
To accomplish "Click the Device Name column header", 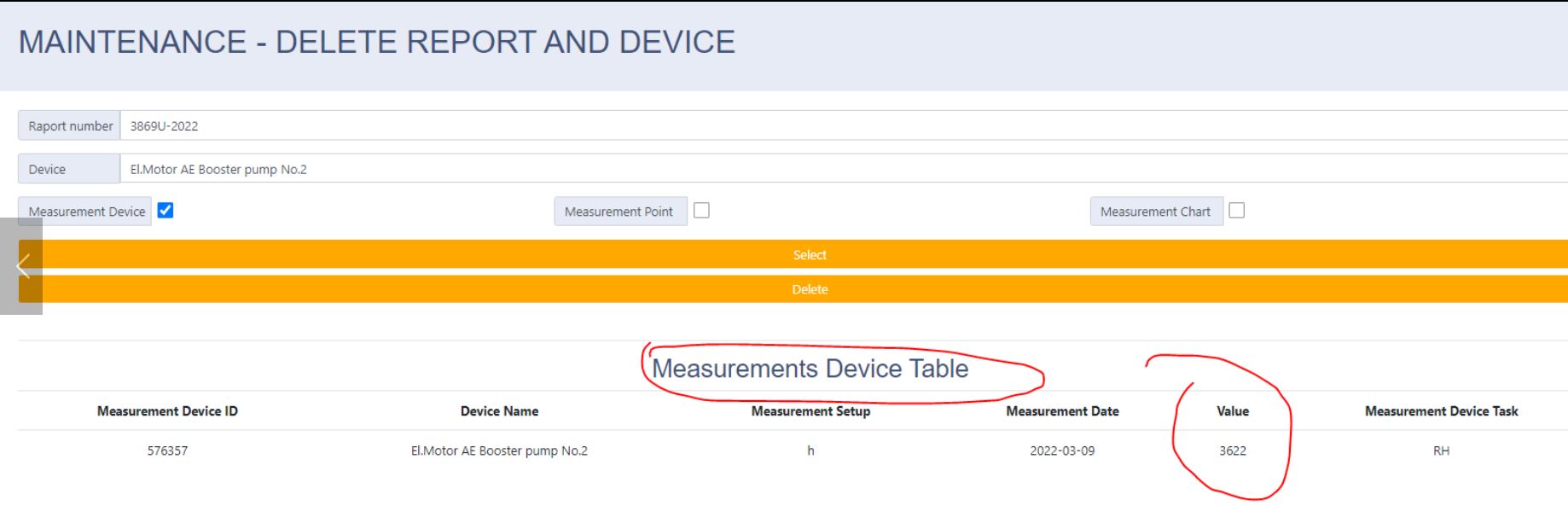I will click(499, 411).
